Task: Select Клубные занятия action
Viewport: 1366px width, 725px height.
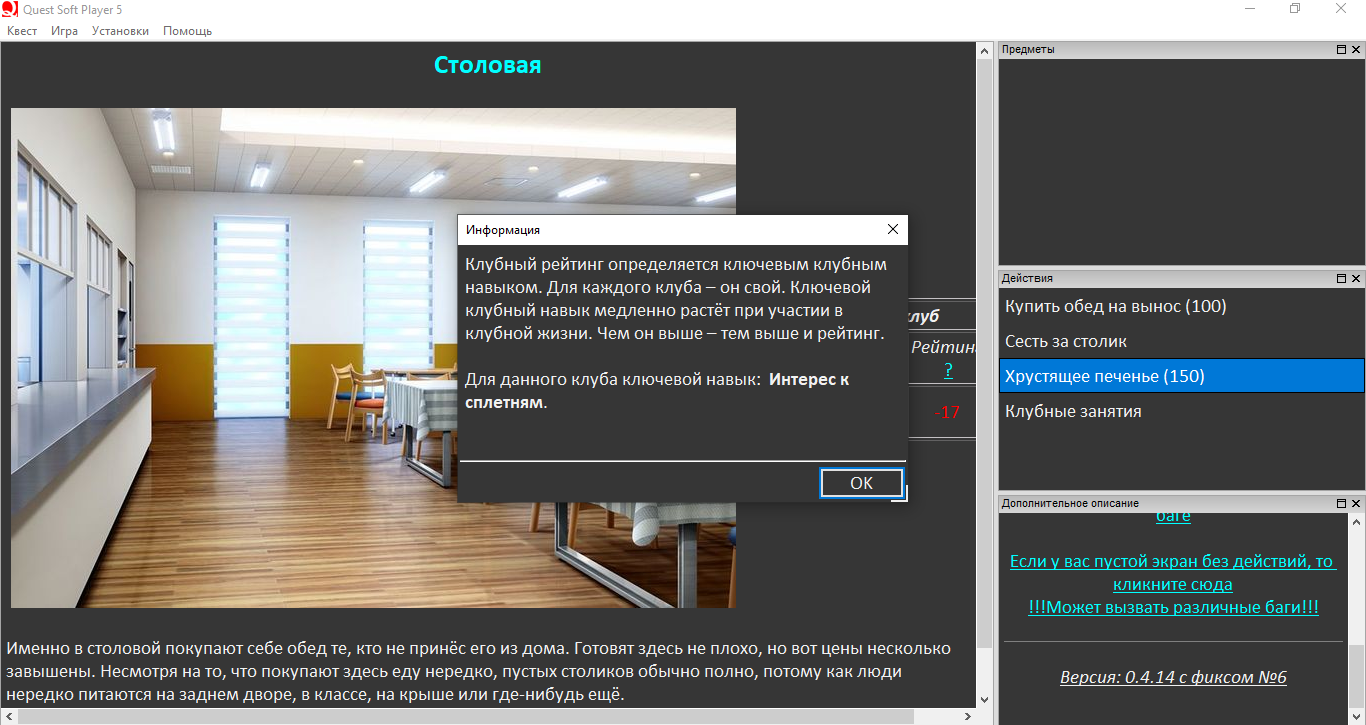Action: [1073, 411]
